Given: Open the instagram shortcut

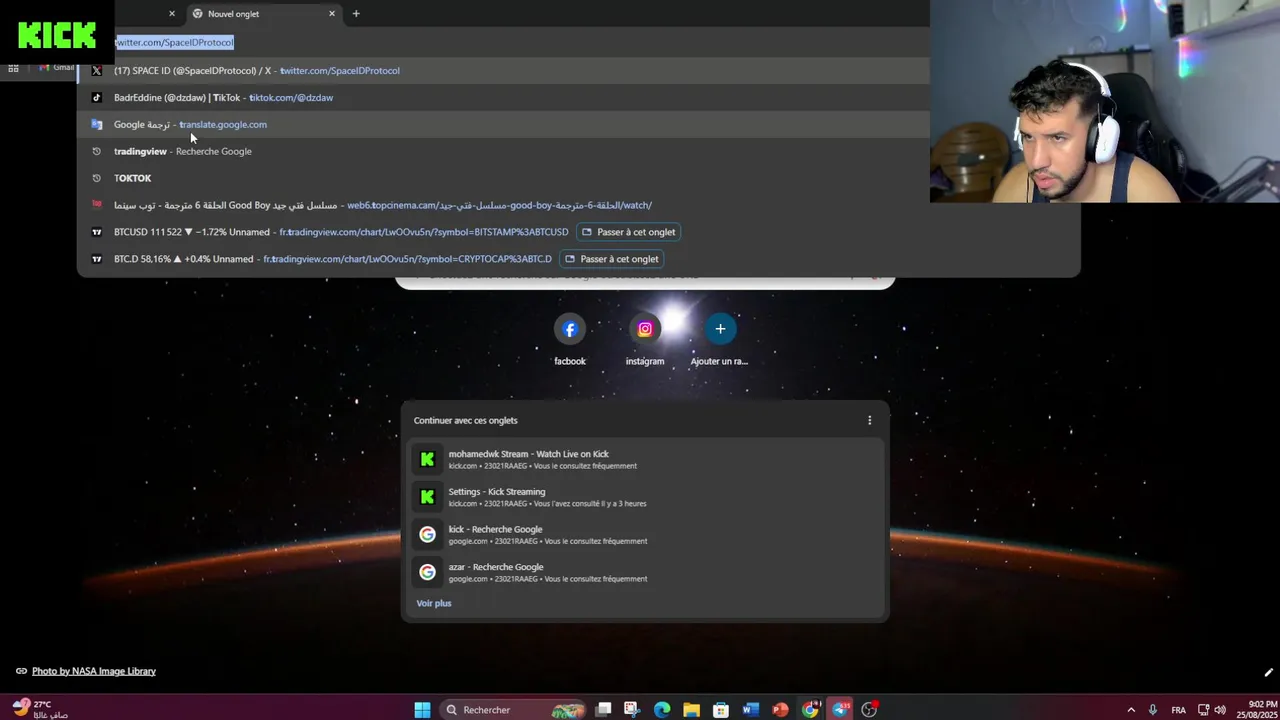Looking at the screenshot, I should (x=645, y=340).
